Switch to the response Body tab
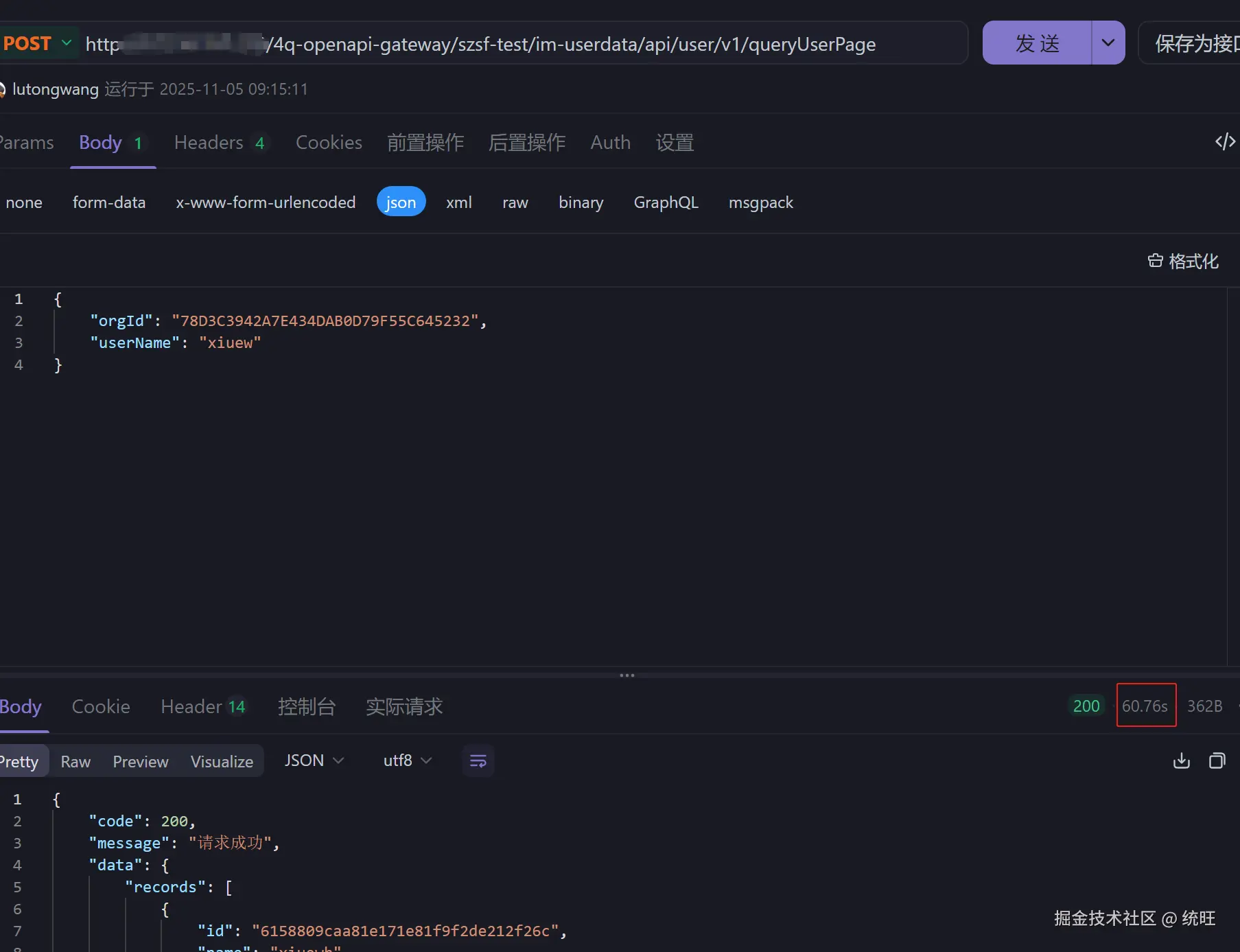 (x=21, y=706)
